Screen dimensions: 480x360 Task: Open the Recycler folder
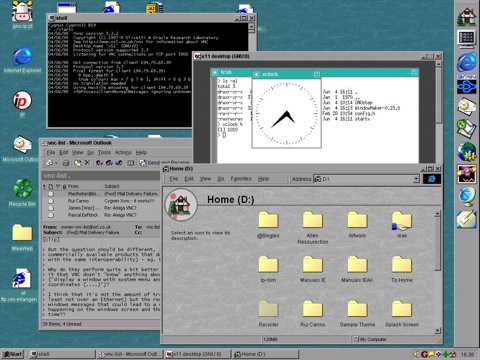pyautogui.click(x=268, y=314)
